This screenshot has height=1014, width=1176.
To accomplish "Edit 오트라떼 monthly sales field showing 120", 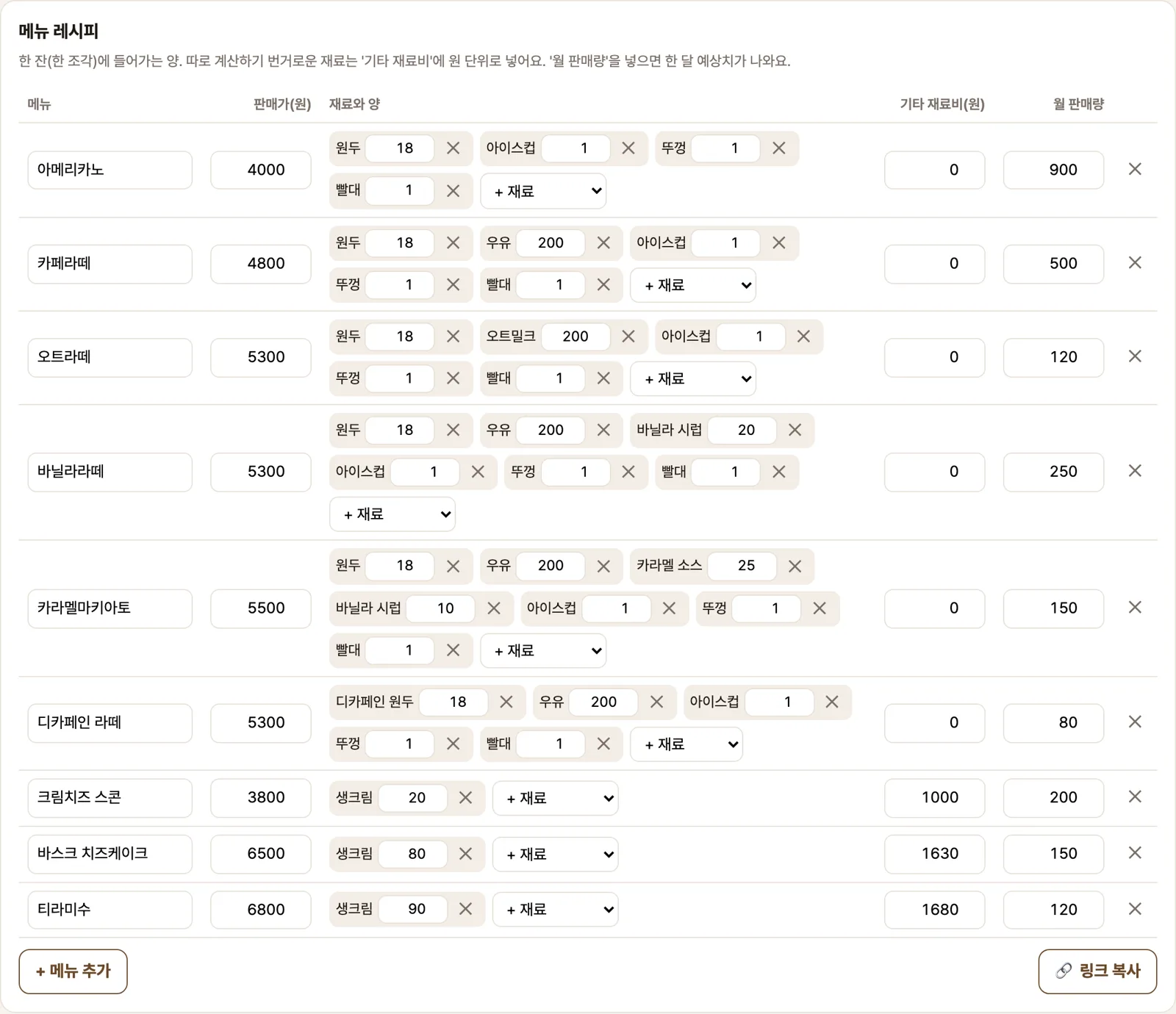I will (x=1053, y=357).
